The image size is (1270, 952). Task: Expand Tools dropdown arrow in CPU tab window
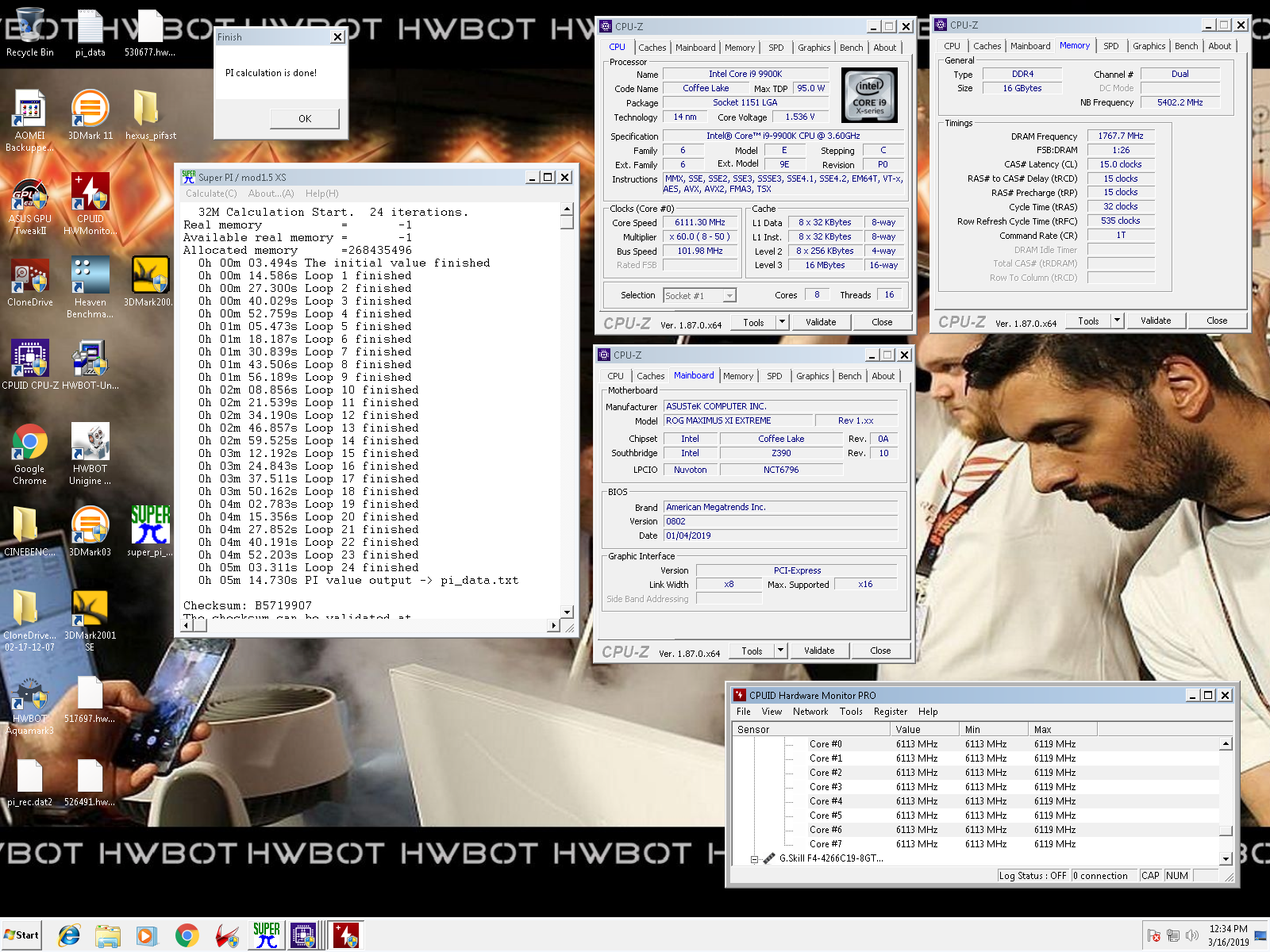(x=782, y=321)
